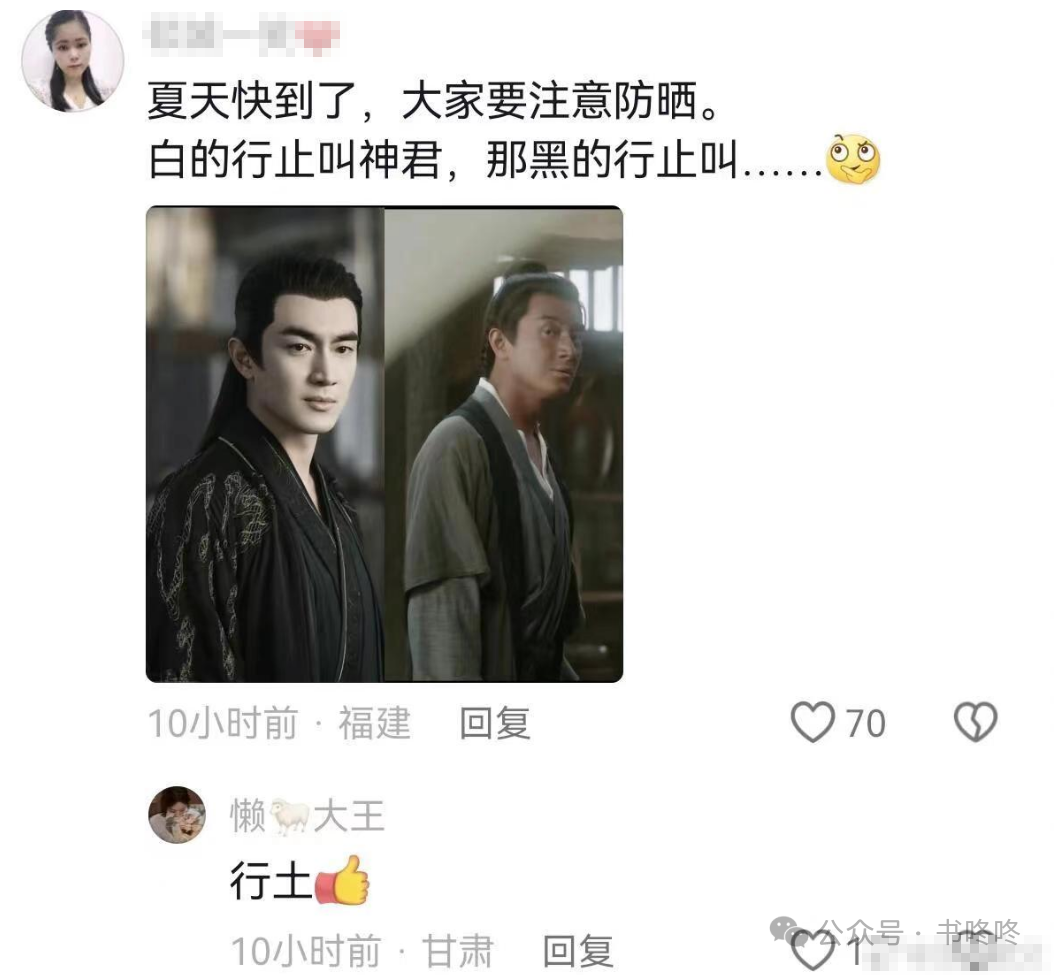Select the comment text about sunscreen

click(x=432, y=101)
